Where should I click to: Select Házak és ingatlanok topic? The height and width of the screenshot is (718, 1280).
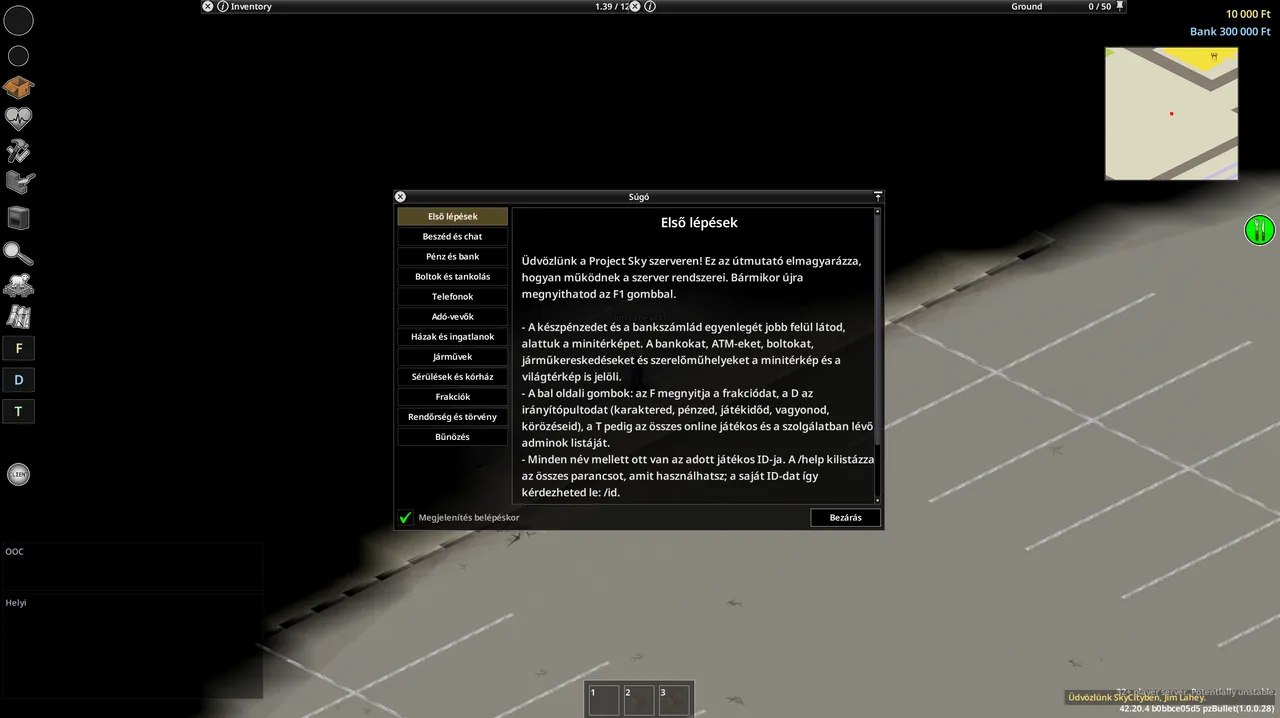(453, 337)
